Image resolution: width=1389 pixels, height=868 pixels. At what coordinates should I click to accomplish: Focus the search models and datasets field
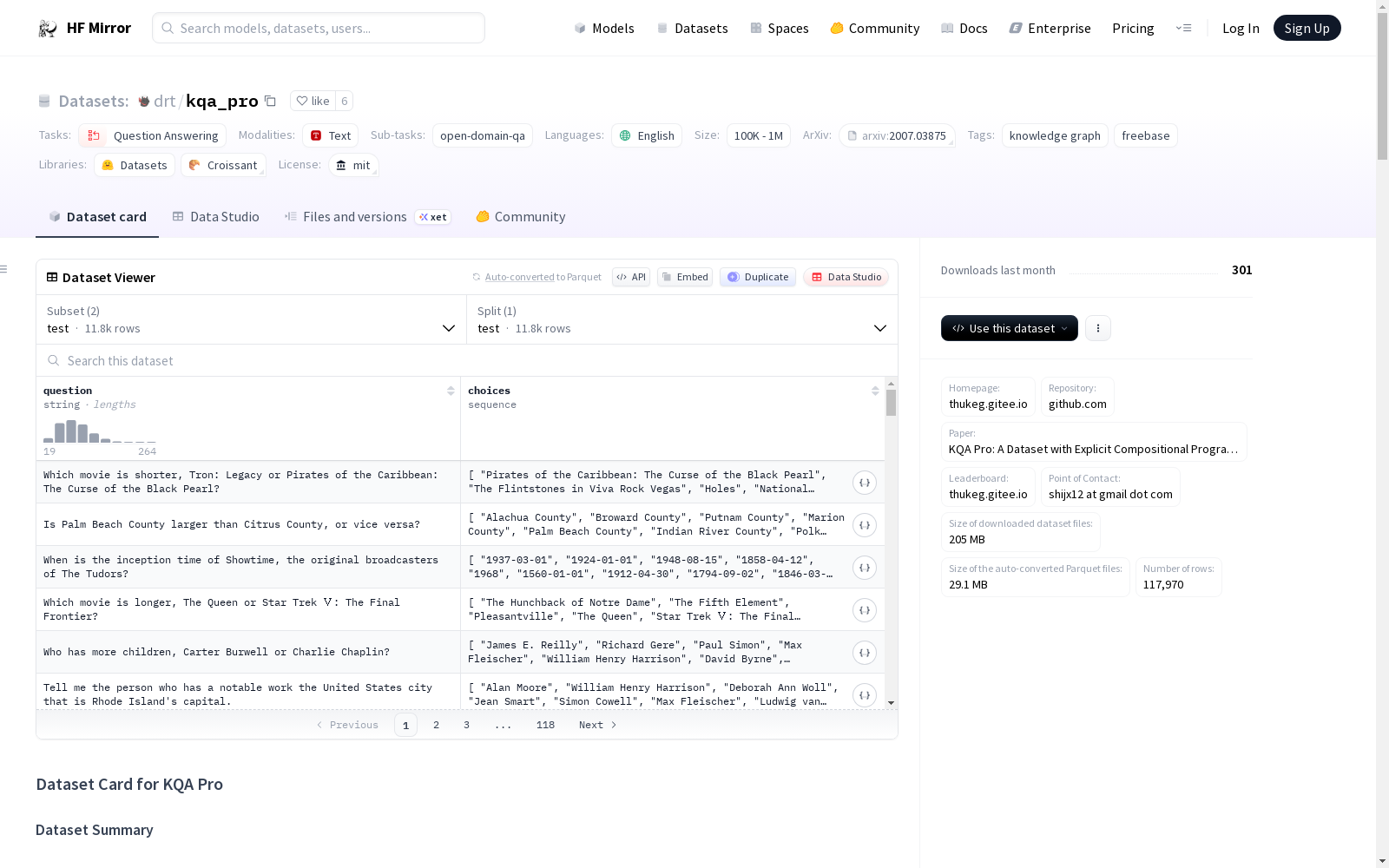coord(319,28)
